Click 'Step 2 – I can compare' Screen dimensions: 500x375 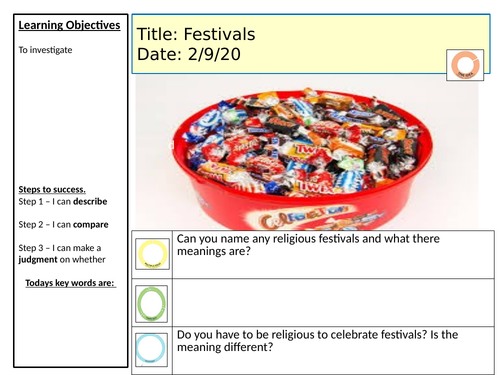point(63,225)
